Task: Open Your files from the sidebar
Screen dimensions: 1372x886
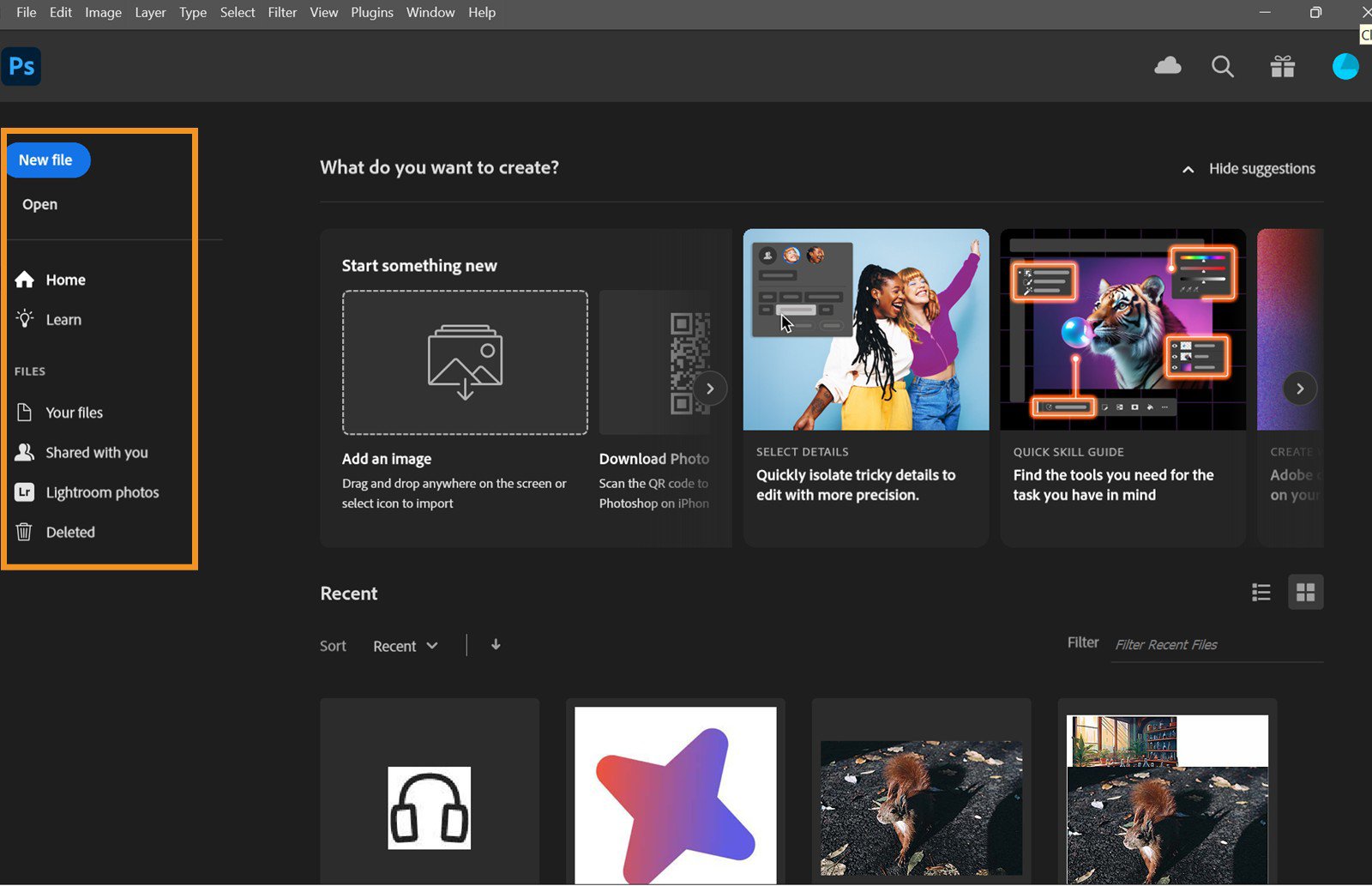Action: point(73,412)
